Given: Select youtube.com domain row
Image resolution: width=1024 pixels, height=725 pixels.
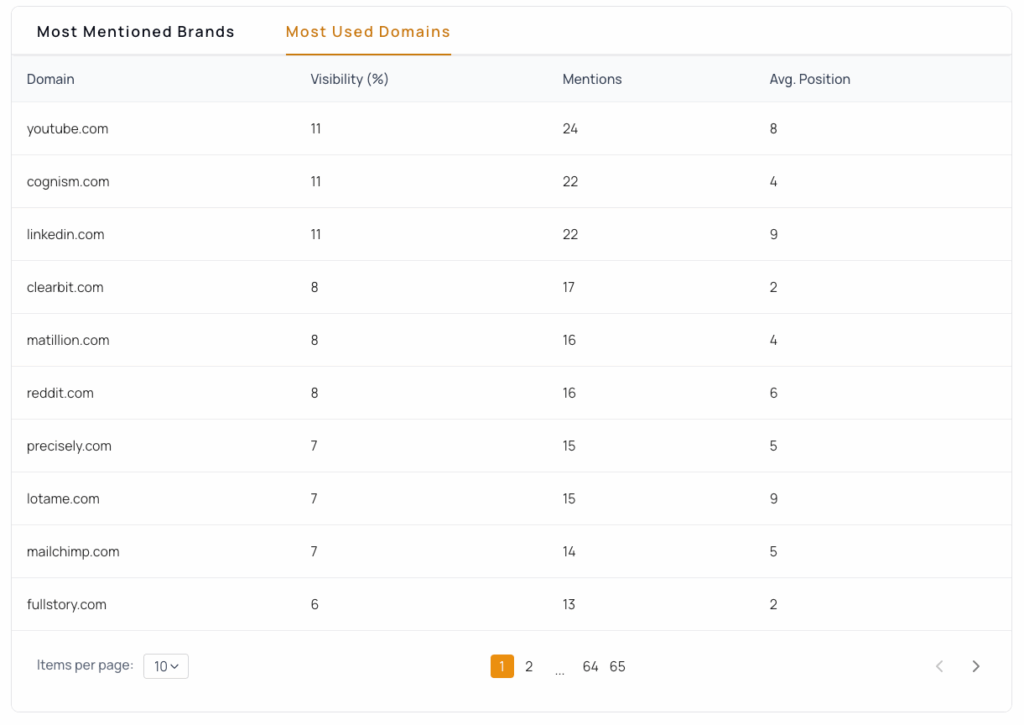Looking at the screenshot, I should tap(511, 129).
